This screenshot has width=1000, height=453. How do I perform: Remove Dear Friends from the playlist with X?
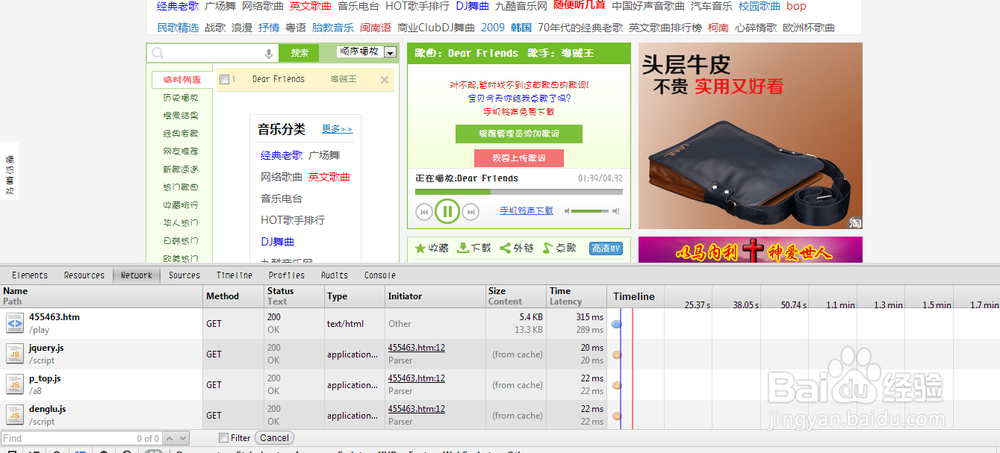pyautogui.click(x=385, y=80)
